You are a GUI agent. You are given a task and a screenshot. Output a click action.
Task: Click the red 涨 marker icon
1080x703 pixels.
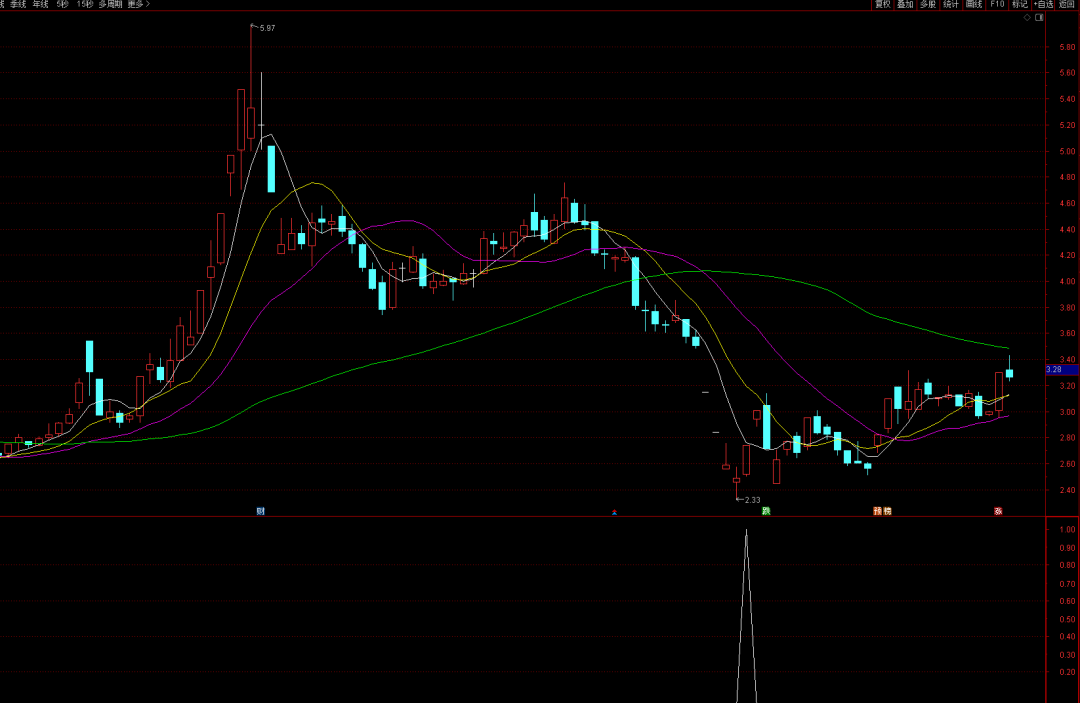[998, 511]
